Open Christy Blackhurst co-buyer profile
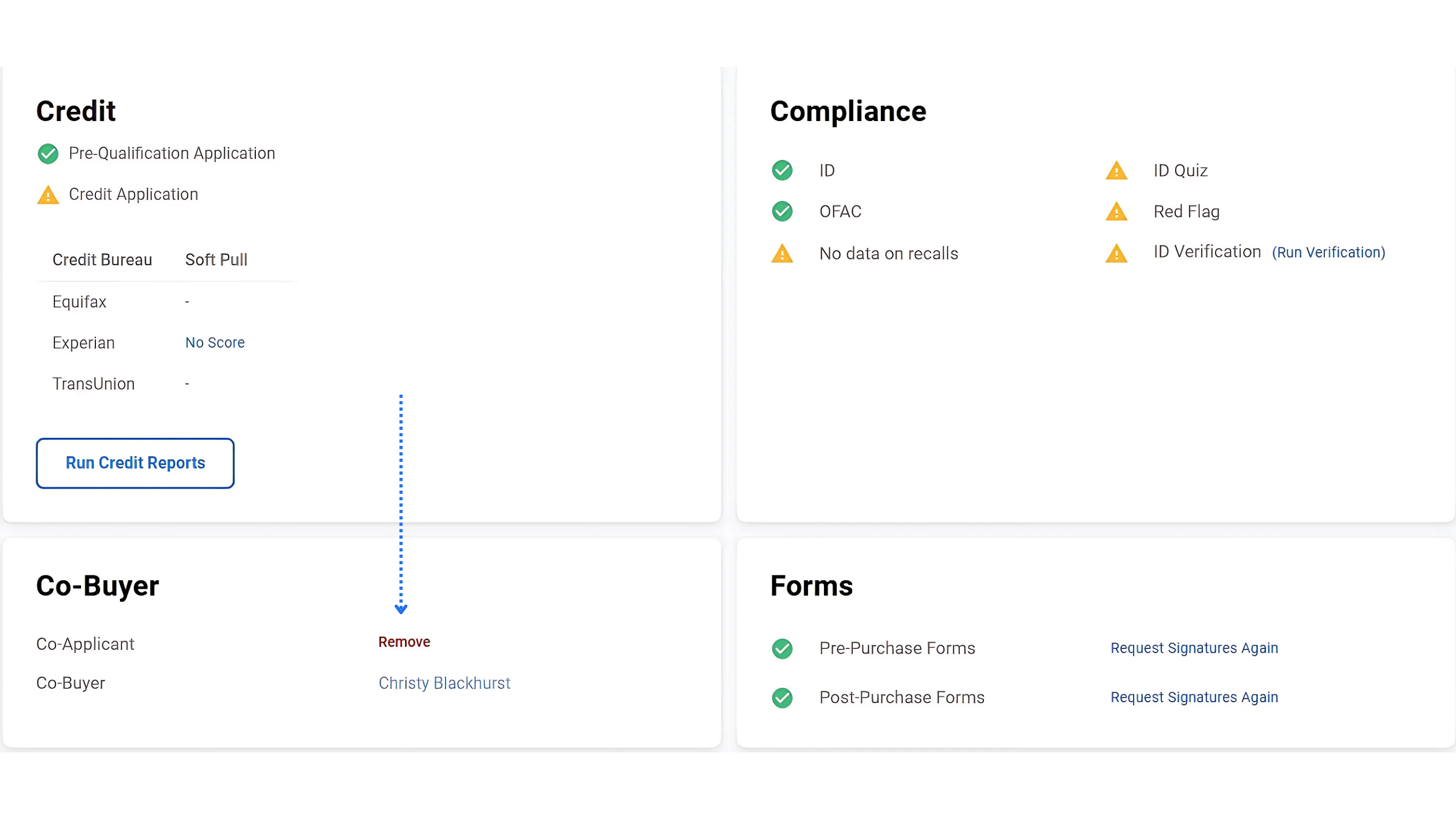1456x819 pixels. [x=444, y=683]
